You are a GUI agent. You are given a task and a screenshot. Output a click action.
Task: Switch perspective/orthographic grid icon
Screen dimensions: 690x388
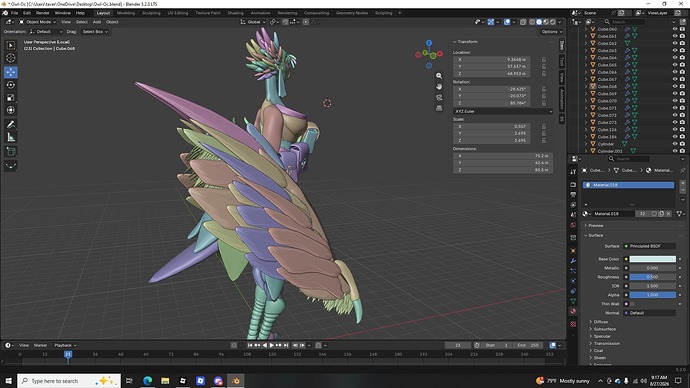(439, 108)
